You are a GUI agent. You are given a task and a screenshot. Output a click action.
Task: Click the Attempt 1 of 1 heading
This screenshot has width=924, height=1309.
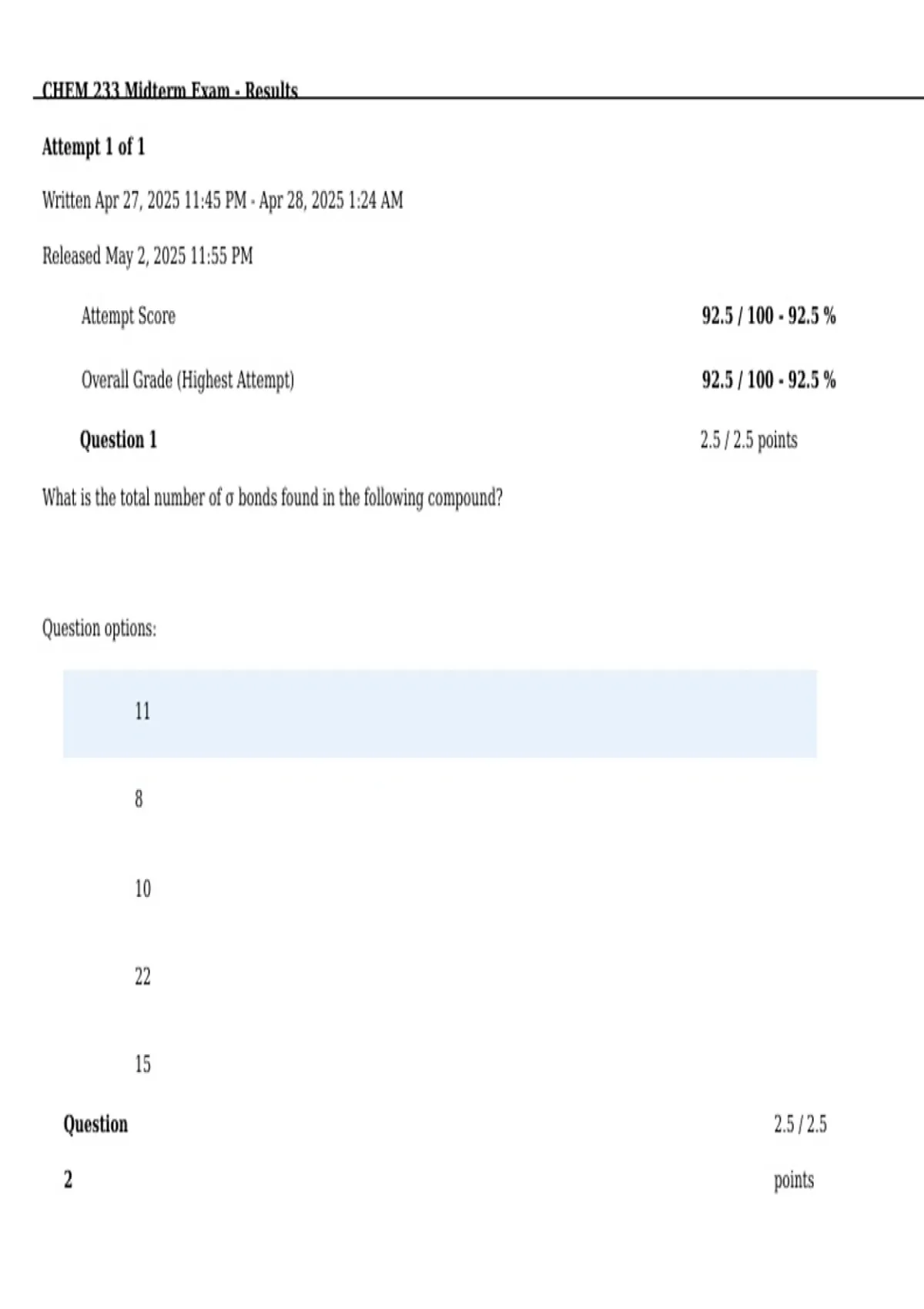(x=93, y=146)
